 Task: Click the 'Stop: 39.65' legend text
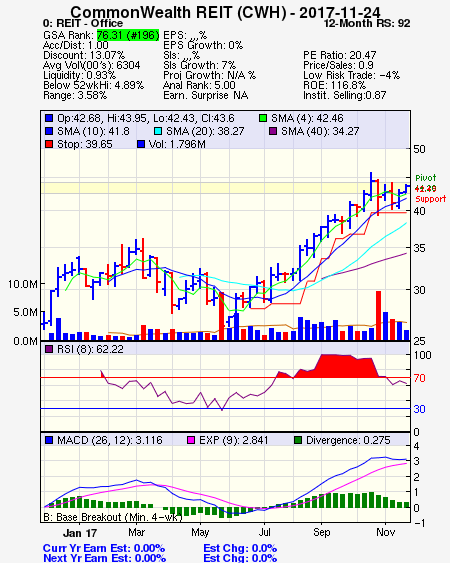coord(85,144)
